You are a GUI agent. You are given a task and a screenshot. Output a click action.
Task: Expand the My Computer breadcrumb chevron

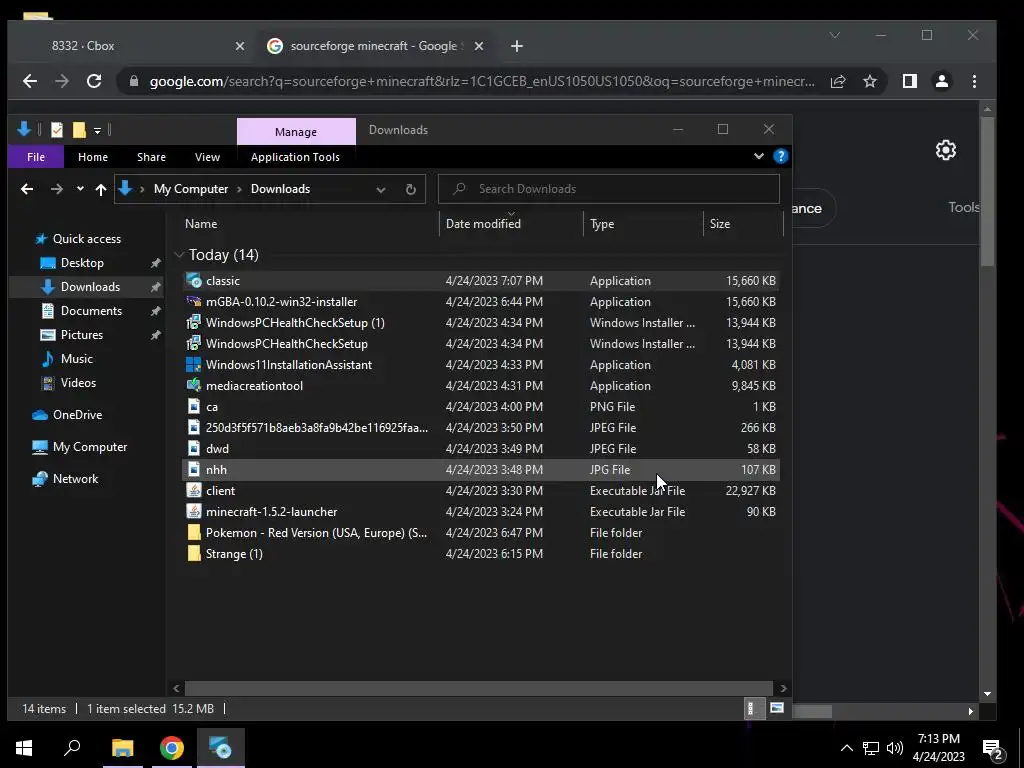click(x=239, y=189)
